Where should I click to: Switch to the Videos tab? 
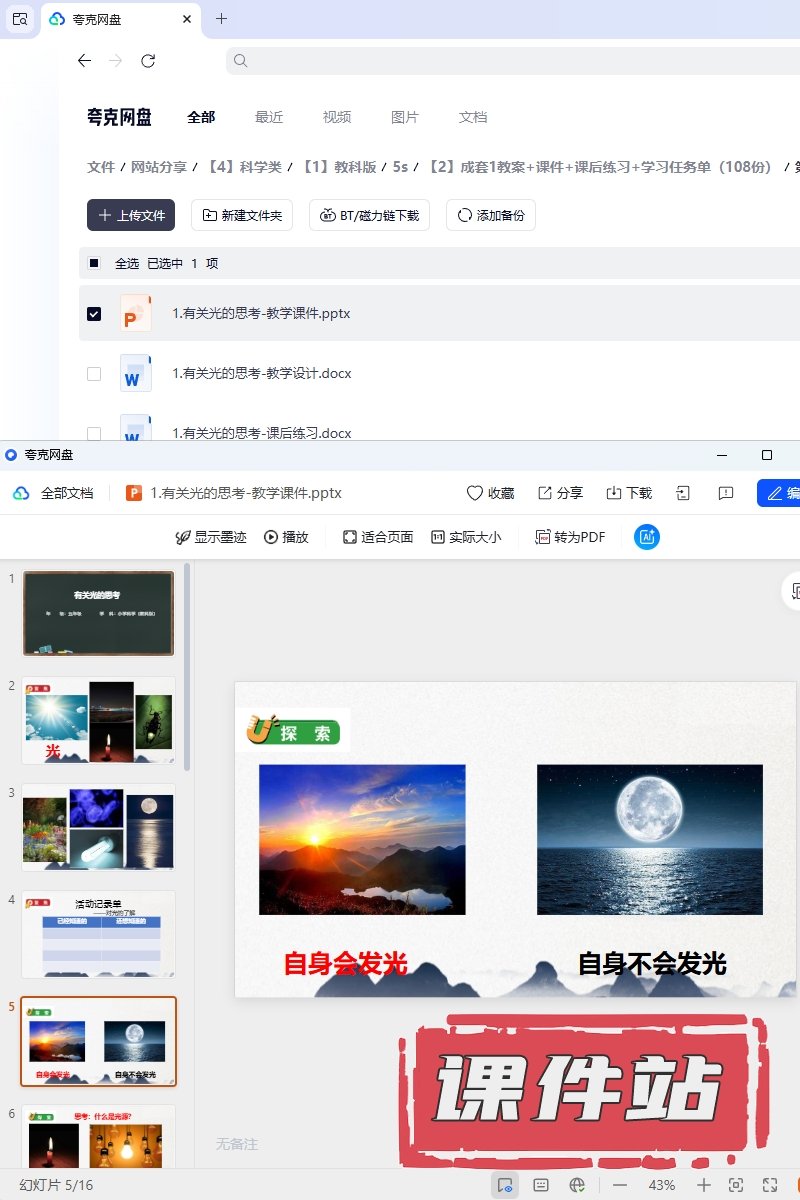click(x=337, y=117)
